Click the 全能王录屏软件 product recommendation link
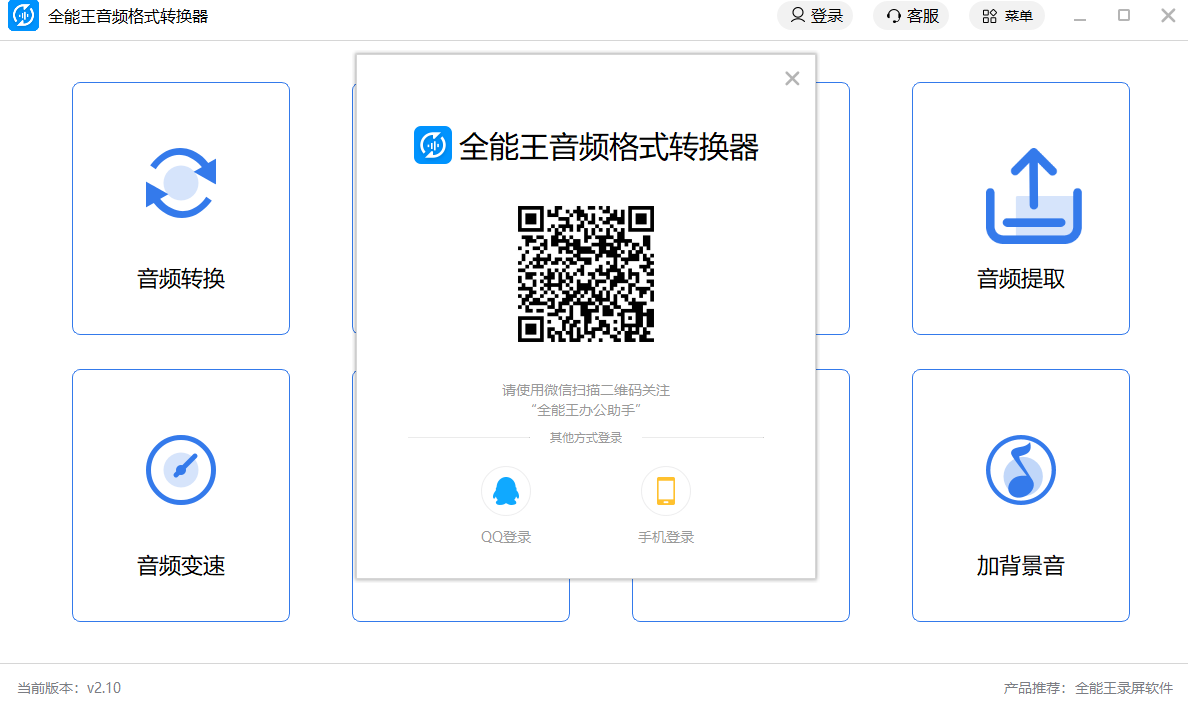The width and height of the screenshot is (1188, 703). tap(1124, 688)
